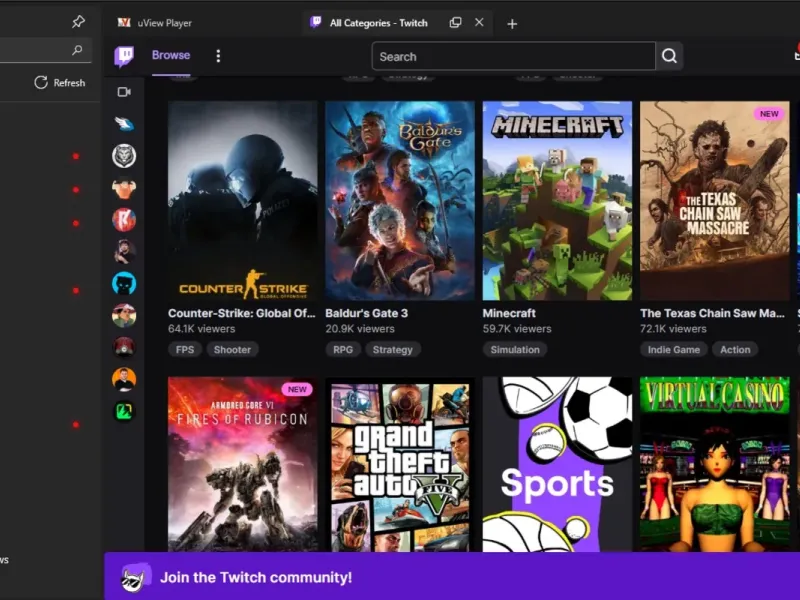The height and width of the screenshot is (600, 800).
Task: Click the Counter-Strike: Global Offensive title link
Action: 242,313
